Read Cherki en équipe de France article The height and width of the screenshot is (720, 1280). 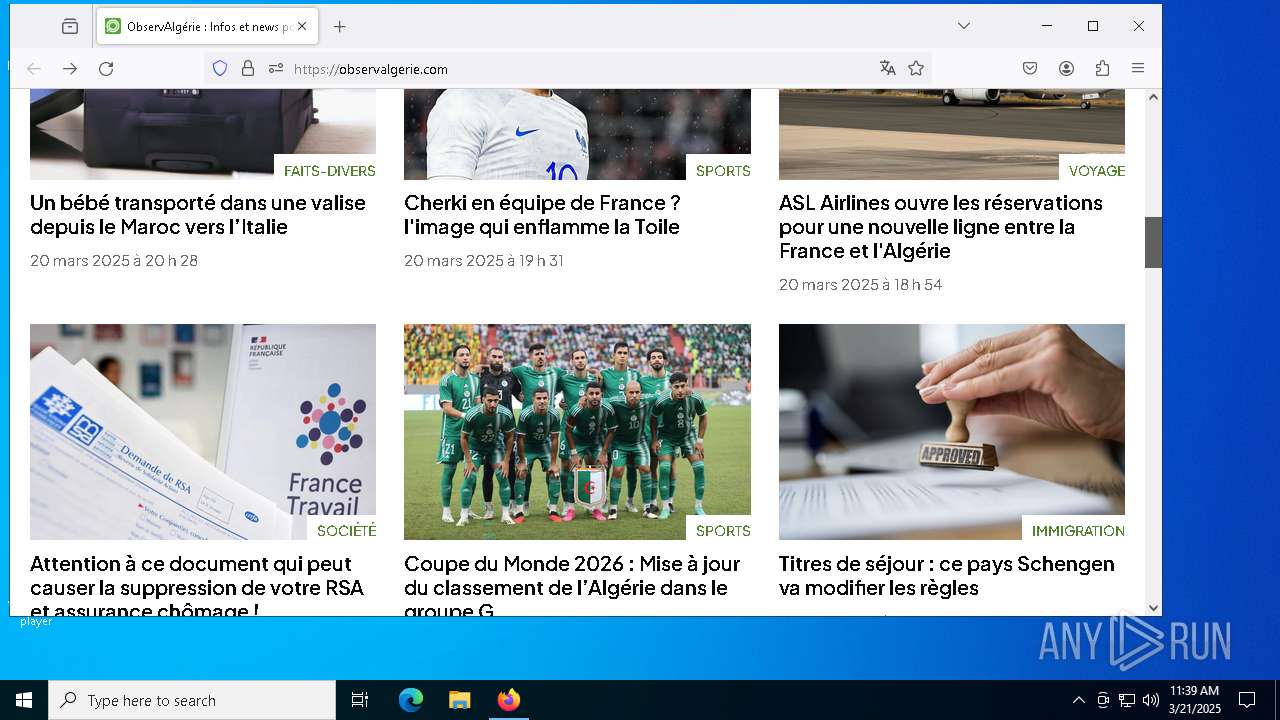542,215
